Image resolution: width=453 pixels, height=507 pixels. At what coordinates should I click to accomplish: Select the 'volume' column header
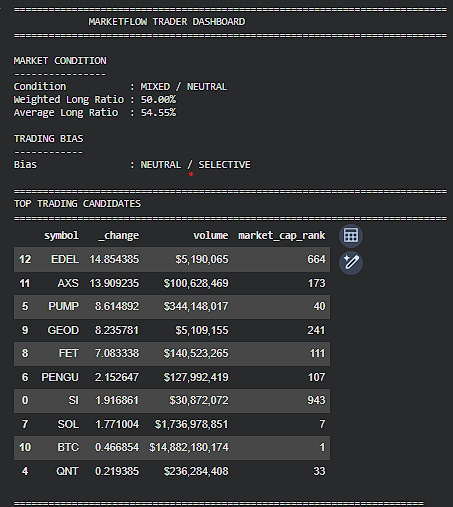click(211, 235)
